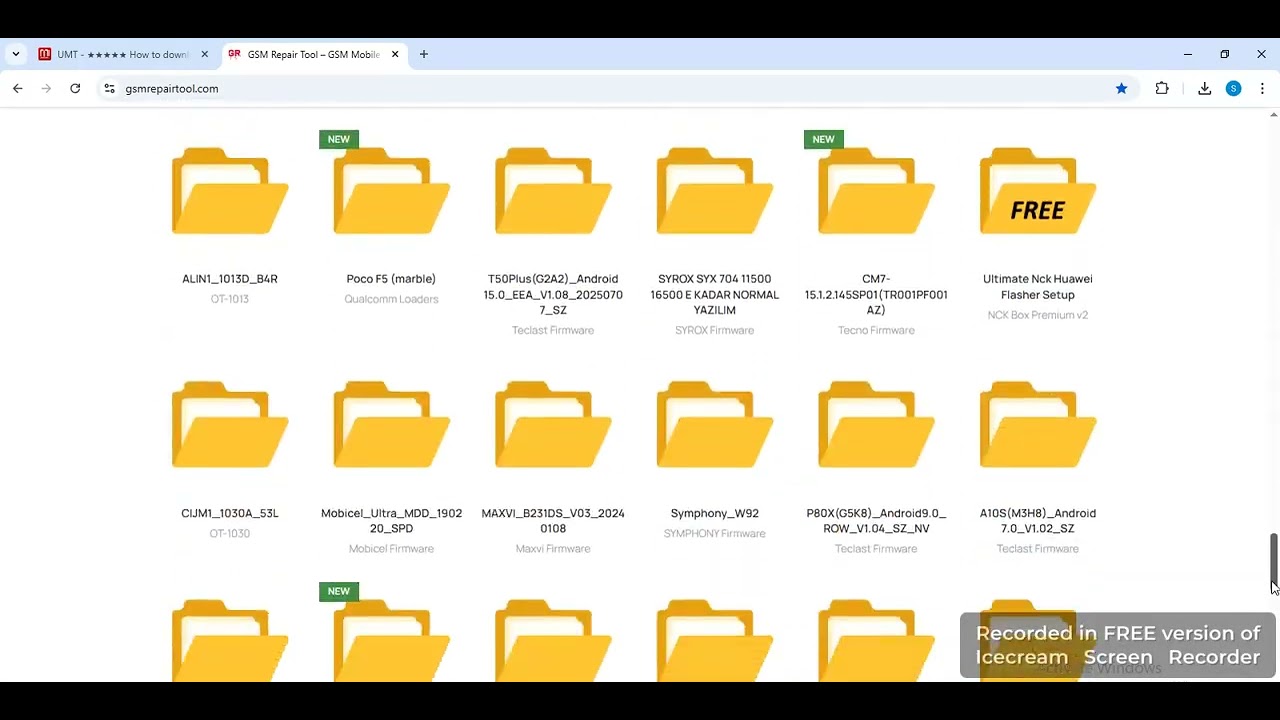Open the MAXVI_B231DS_V03 folder icon

pyautogui.click(x=553, y=425)
